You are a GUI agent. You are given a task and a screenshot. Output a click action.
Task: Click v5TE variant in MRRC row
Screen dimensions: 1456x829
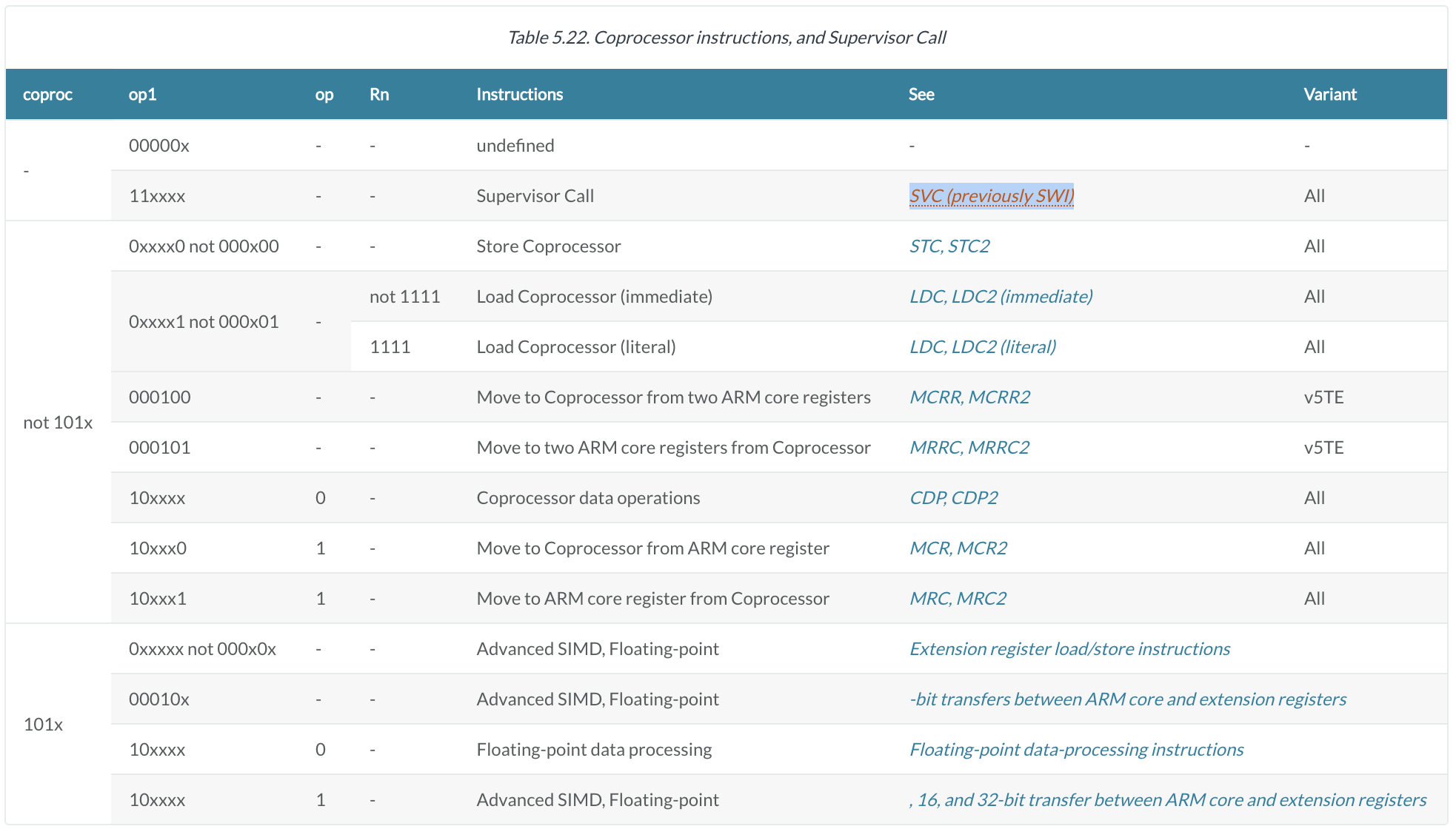(x=1324, y=448)
